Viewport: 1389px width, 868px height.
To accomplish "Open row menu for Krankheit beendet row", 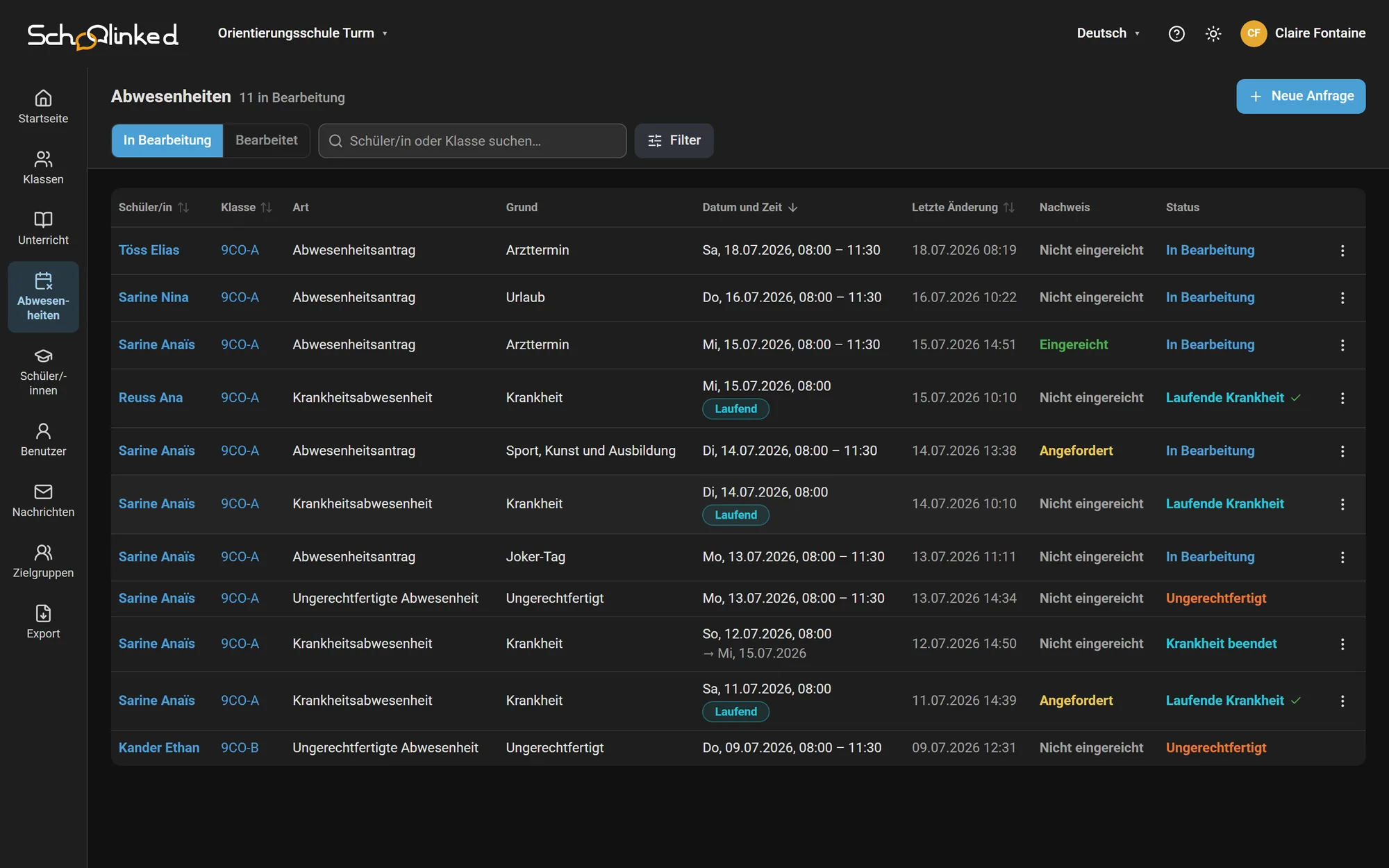I will point(1342,644).
